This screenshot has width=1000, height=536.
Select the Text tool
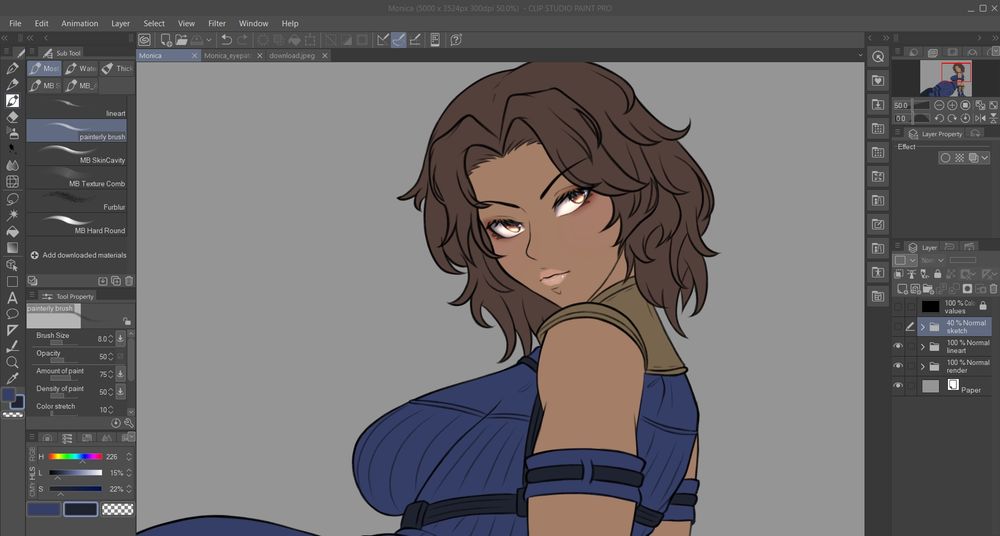pos(12,297)
